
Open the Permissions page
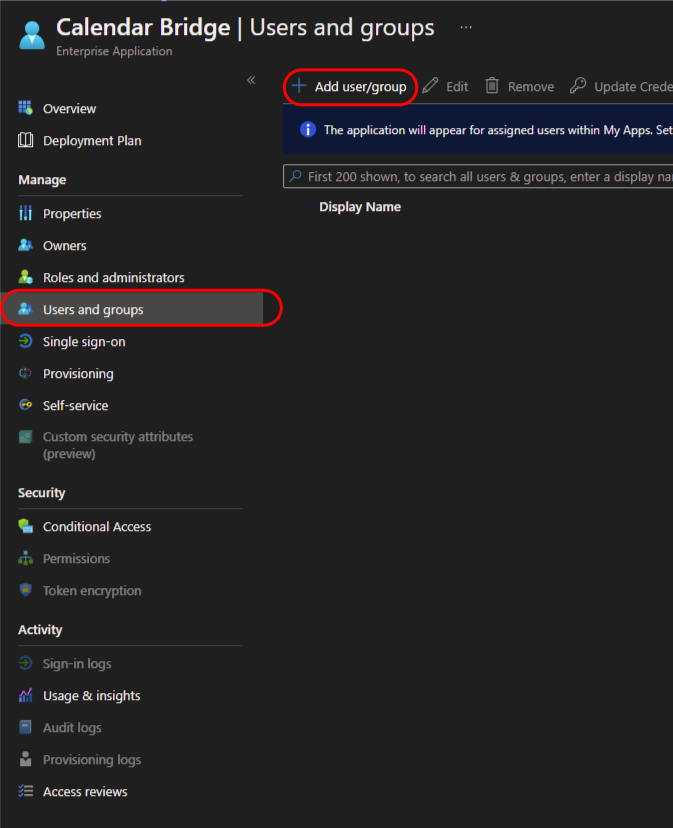click(x=76, y=559)
